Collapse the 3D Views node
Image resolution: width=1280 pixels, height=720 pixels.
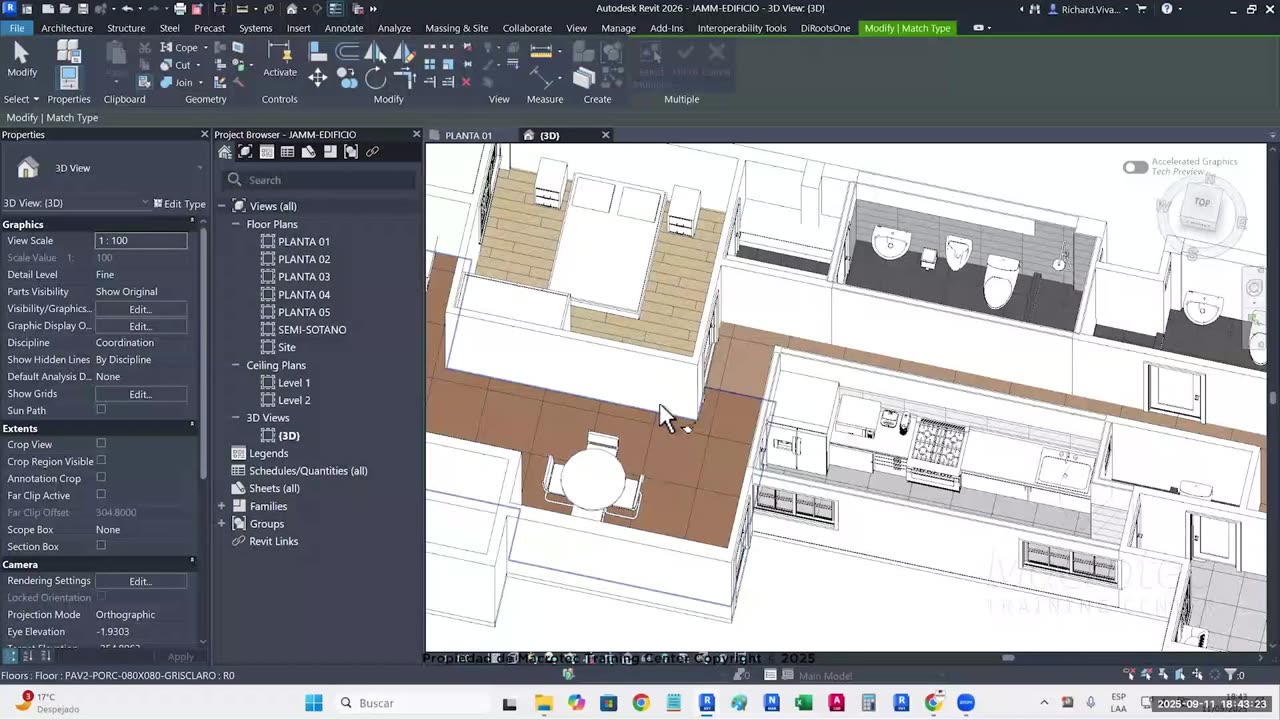pyautogui.click(x=237, y=418)
